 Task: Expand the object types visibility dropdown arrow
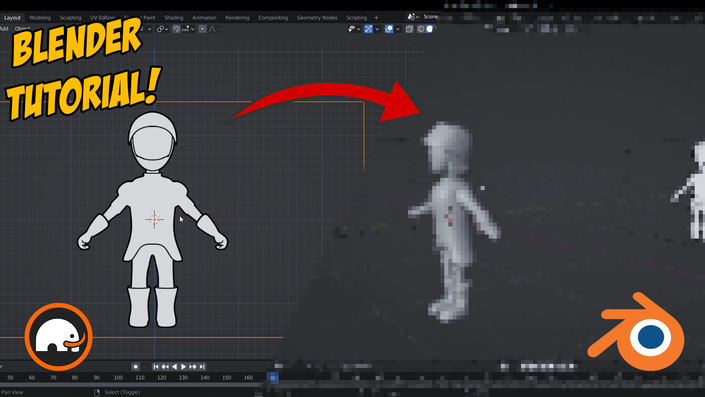click(358, 29)
